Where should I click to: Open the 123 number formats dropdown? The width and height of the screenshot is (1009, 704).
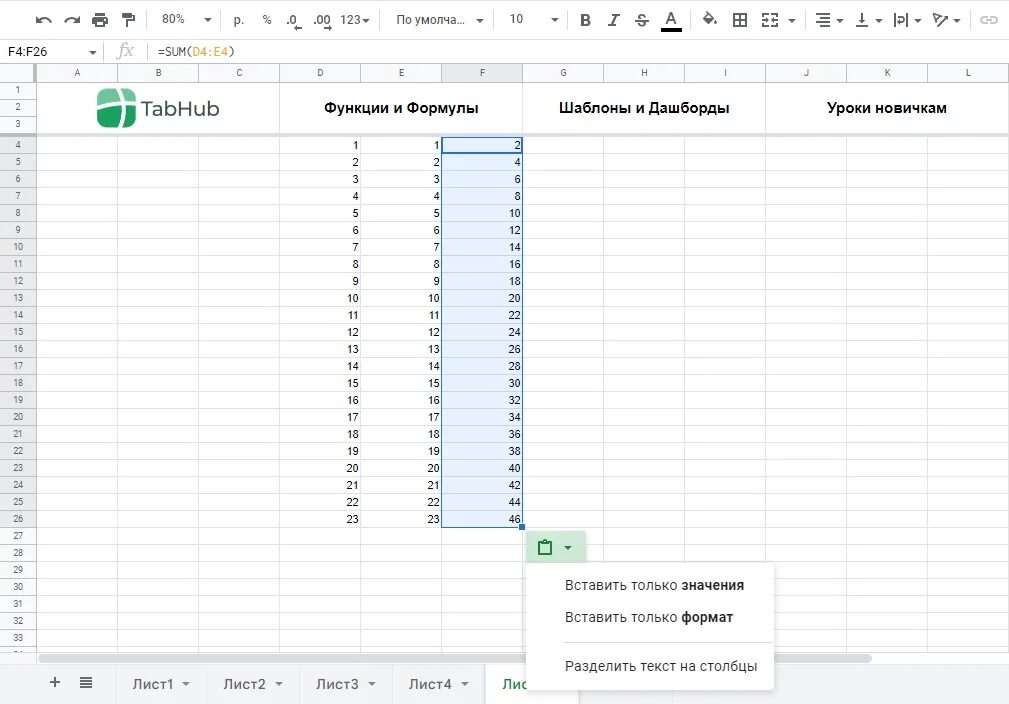pyautogui.click(x=355, y=20)
